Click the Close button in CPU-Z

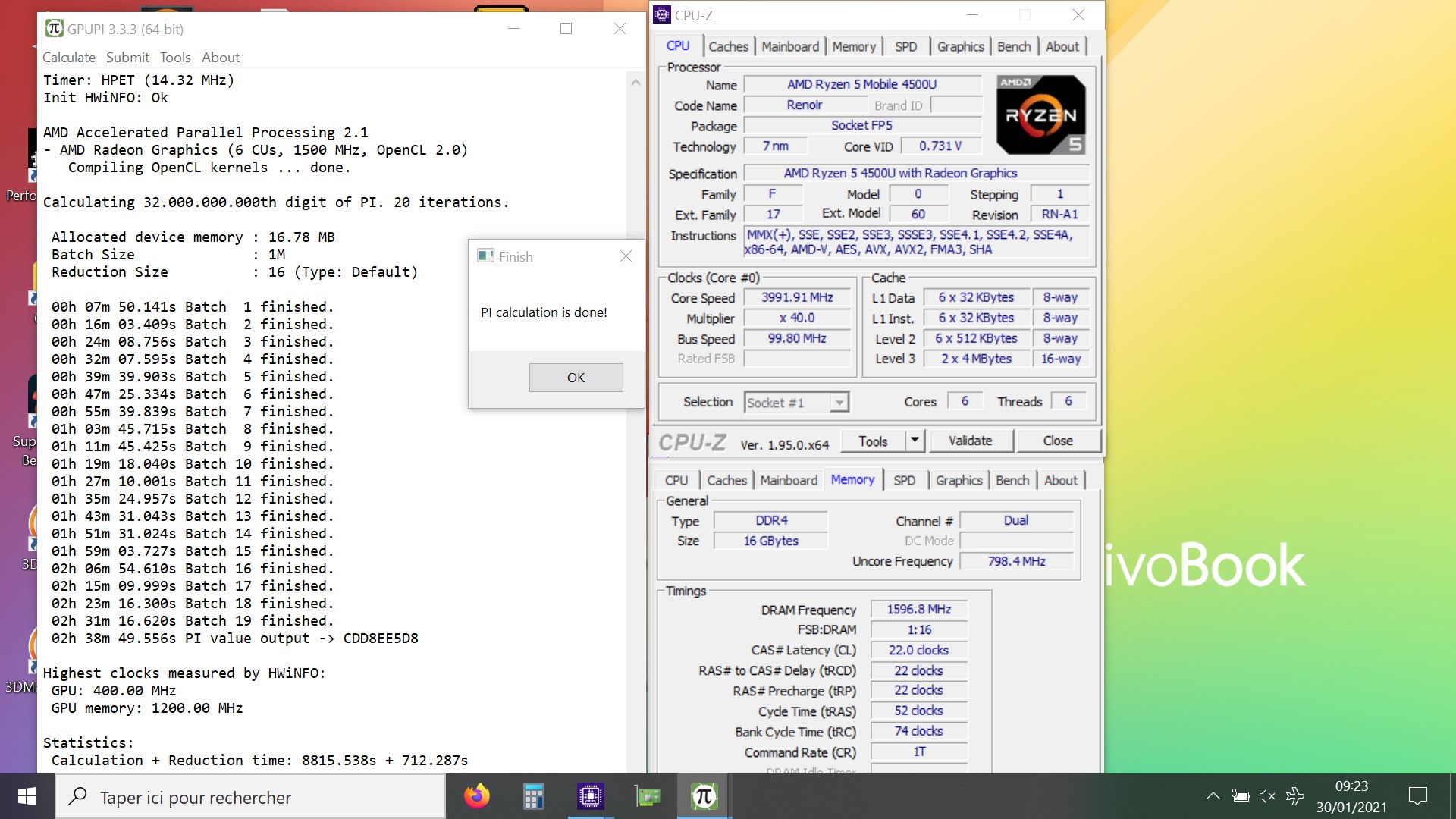pos(1058,441)
